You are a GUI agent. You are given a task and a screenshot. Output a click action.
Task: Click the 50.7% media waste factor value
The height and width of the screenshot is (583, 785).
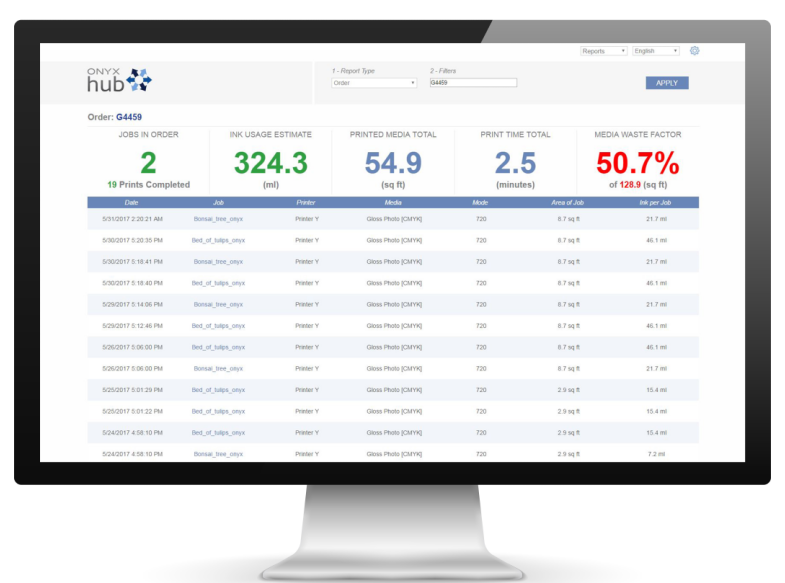[637, 163]
